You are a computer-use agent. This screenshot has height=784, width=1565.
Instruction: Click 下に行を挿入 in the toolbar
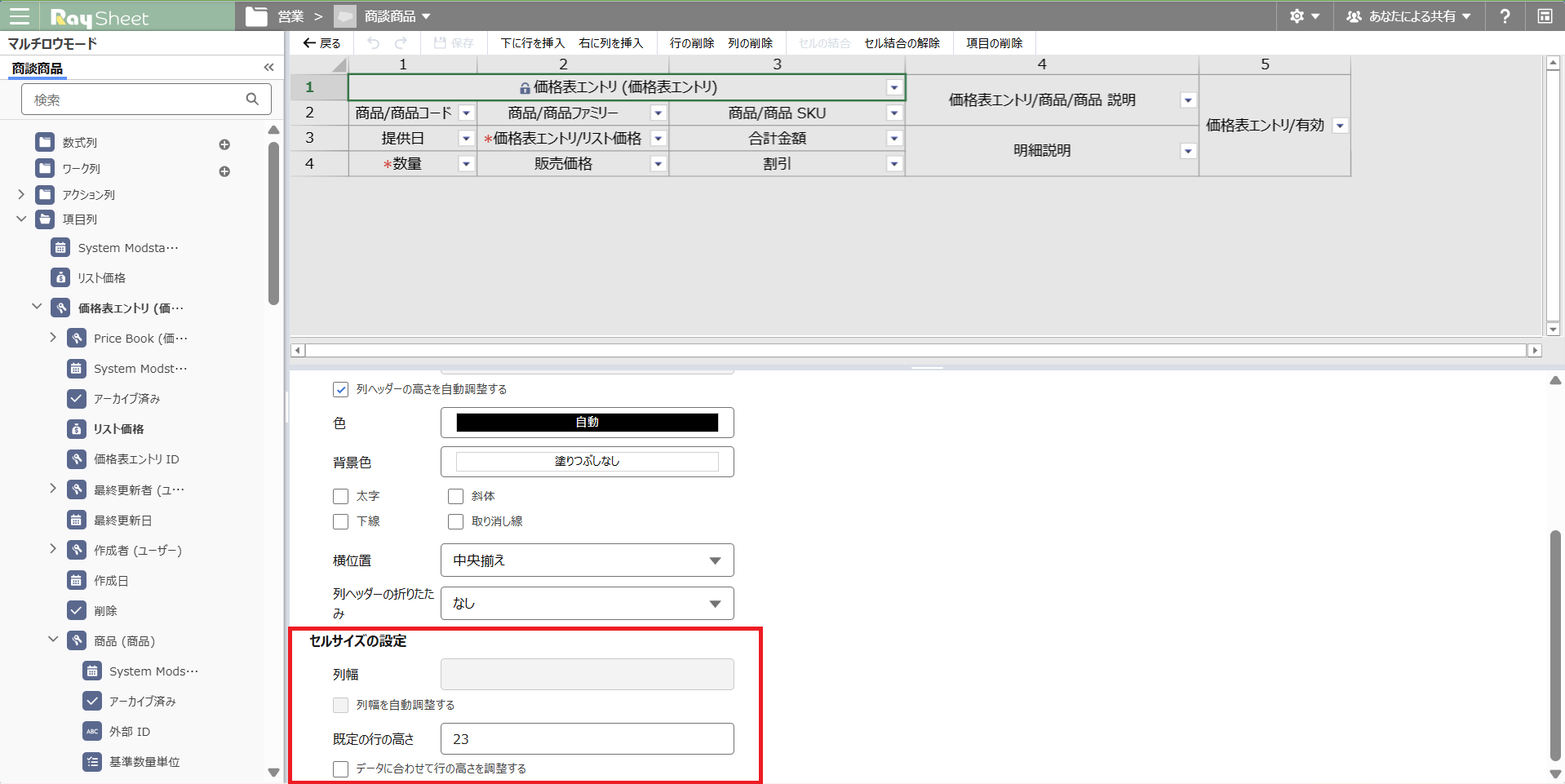(532, 43)
